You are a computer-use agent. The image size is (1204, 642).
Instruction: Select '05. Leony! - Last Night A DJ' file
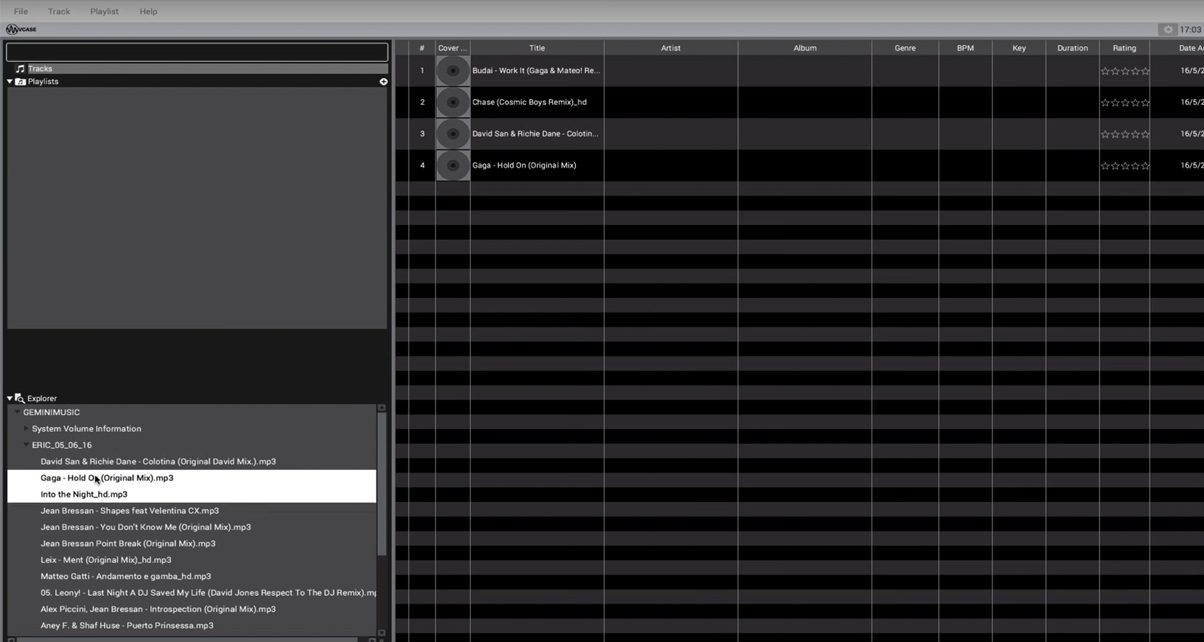(208, 593)
